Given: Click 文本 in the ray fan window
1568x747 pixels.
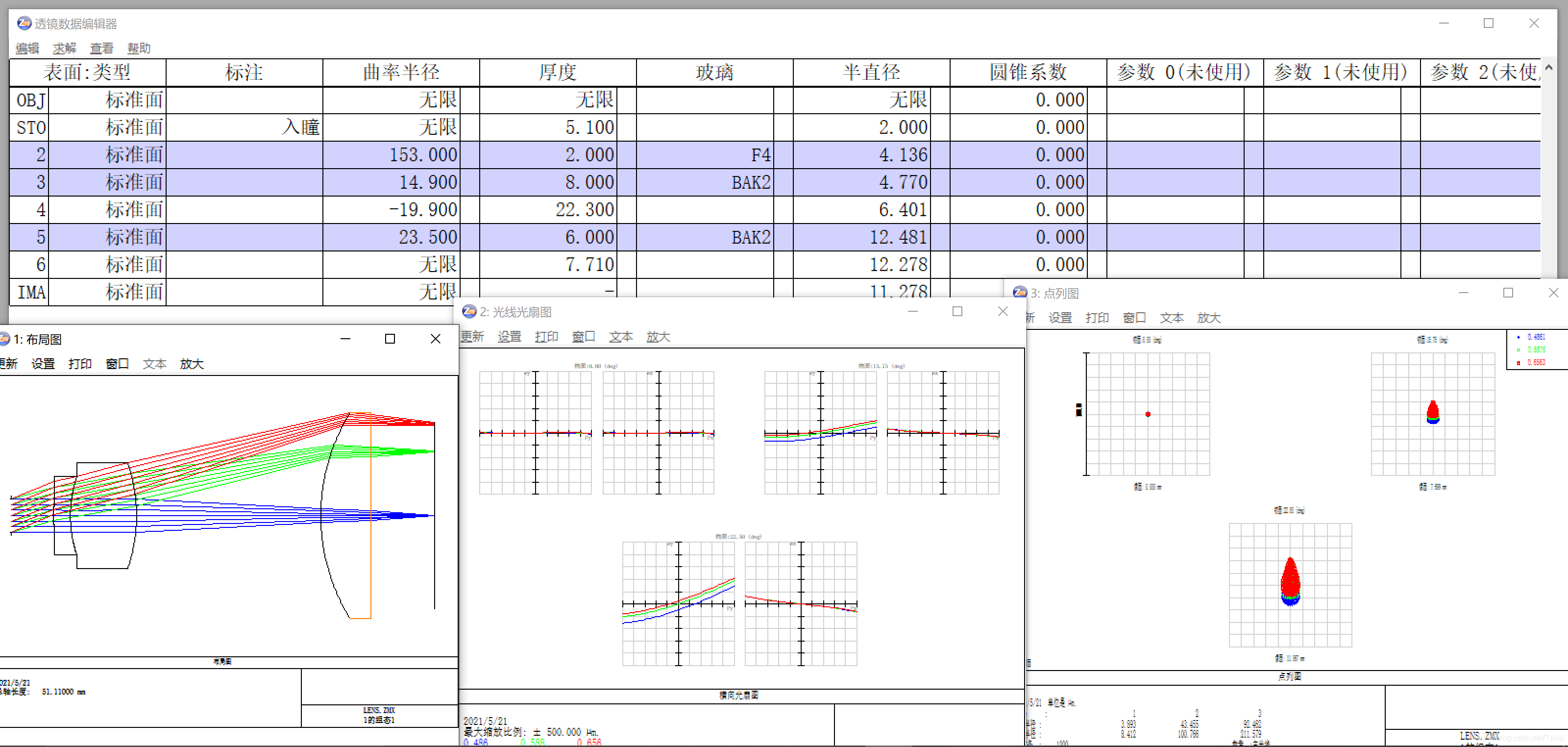Looking at the screenshot, I should pyautogui.click(x=620, y=337).
